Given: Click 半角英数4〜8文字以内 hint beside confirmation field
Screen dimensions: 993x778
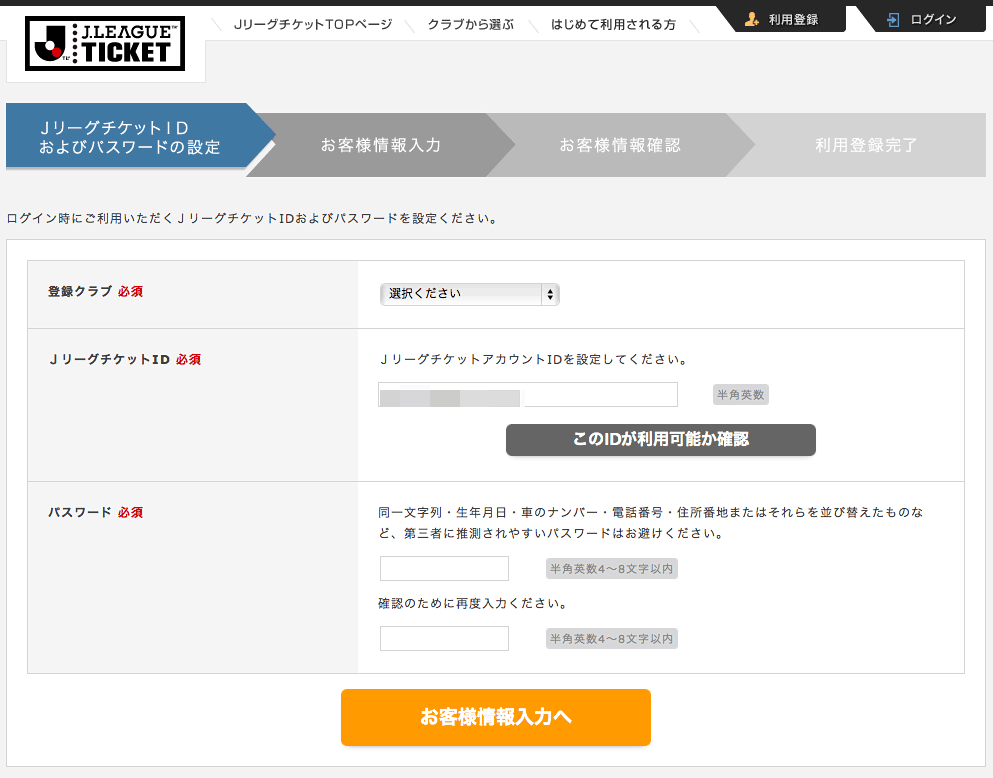Looking at the screenshot, I should click(x=612, y=639).
